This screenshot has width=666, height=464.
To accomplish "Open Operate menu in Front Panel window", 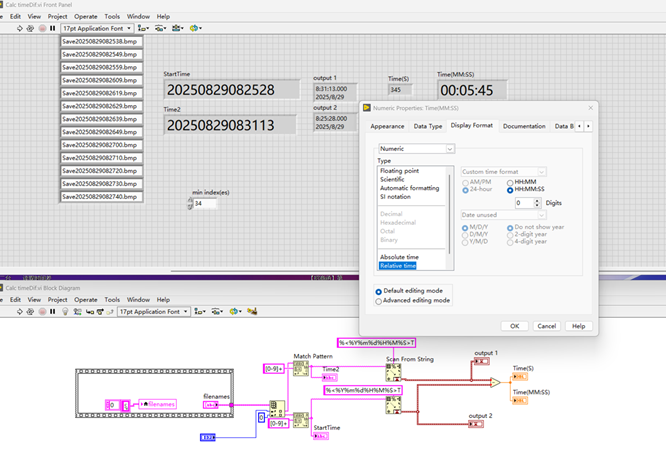I will (86, 17).
